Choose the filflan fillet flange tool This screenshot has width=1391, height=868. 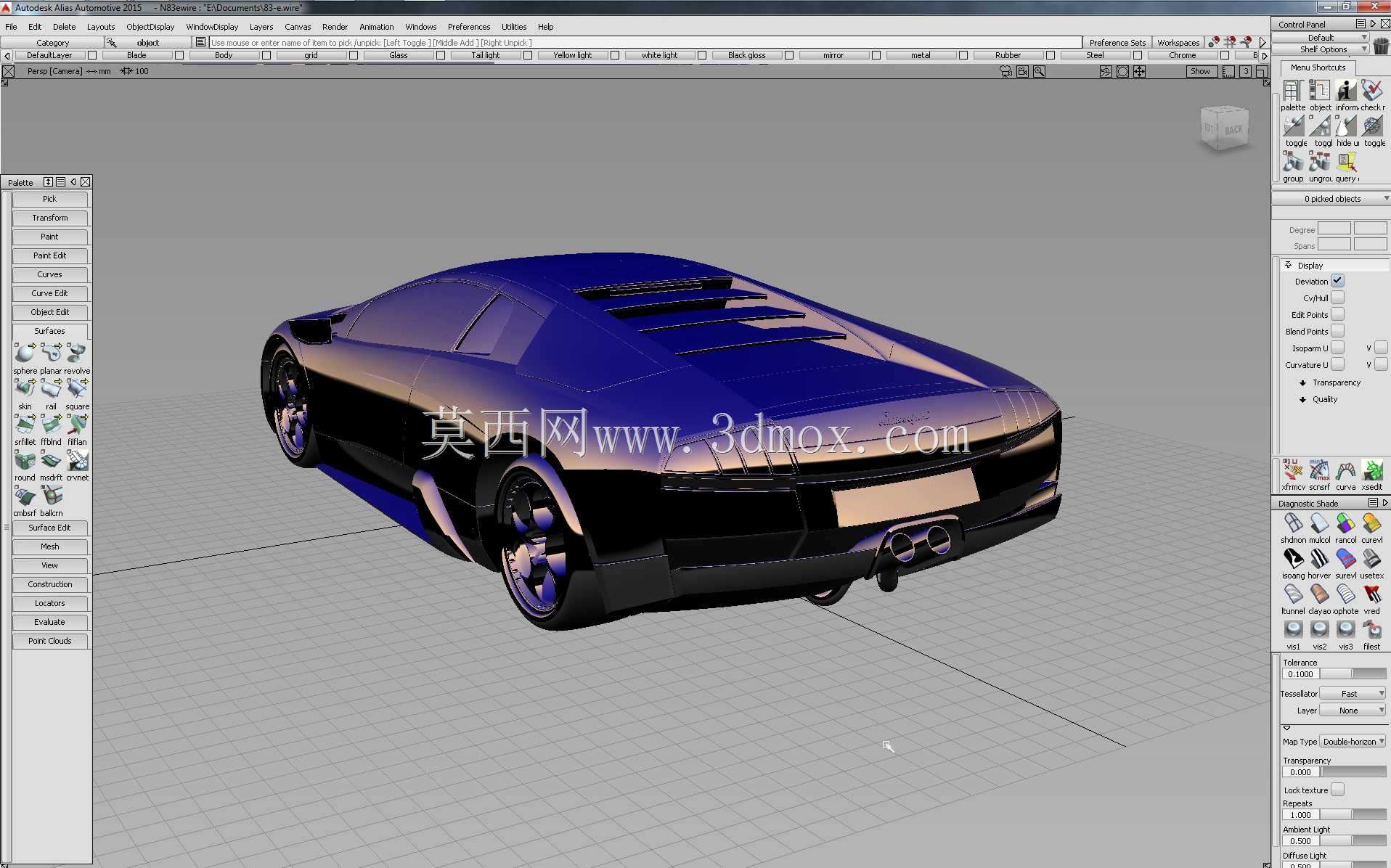click(x=77, y=425)
